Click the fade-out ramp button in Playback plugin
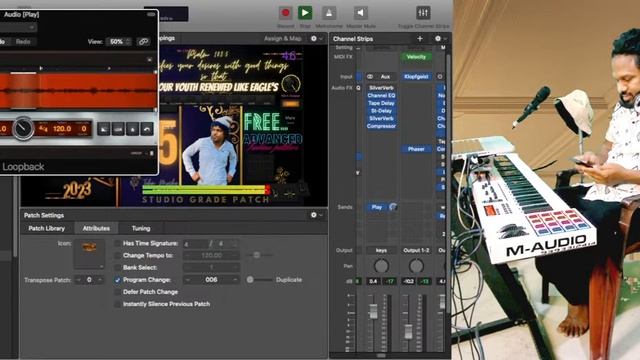 103,129
